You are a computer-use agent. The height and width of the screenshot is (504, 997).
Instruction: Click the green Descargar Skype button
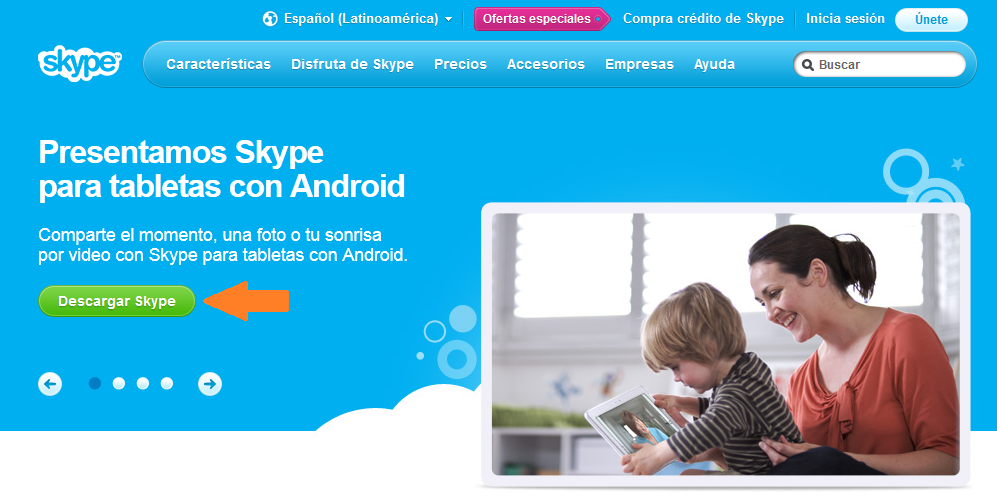(117, 301)
